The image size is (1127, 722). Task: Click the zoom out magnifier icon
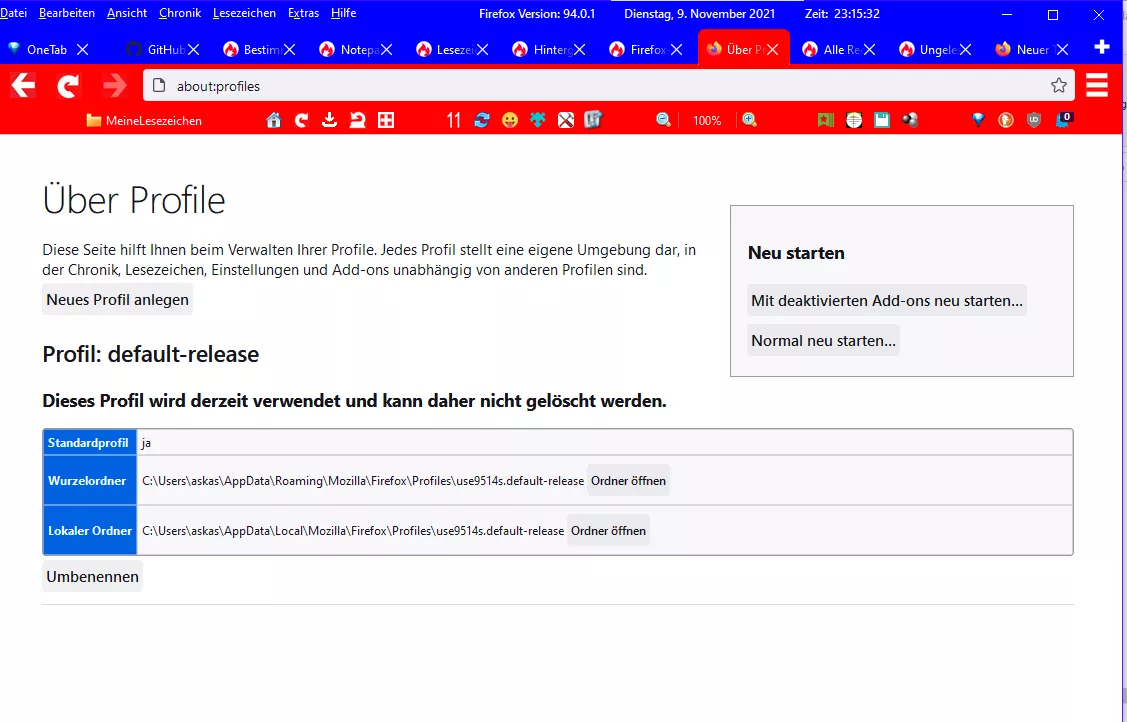(x=663, y=120)
